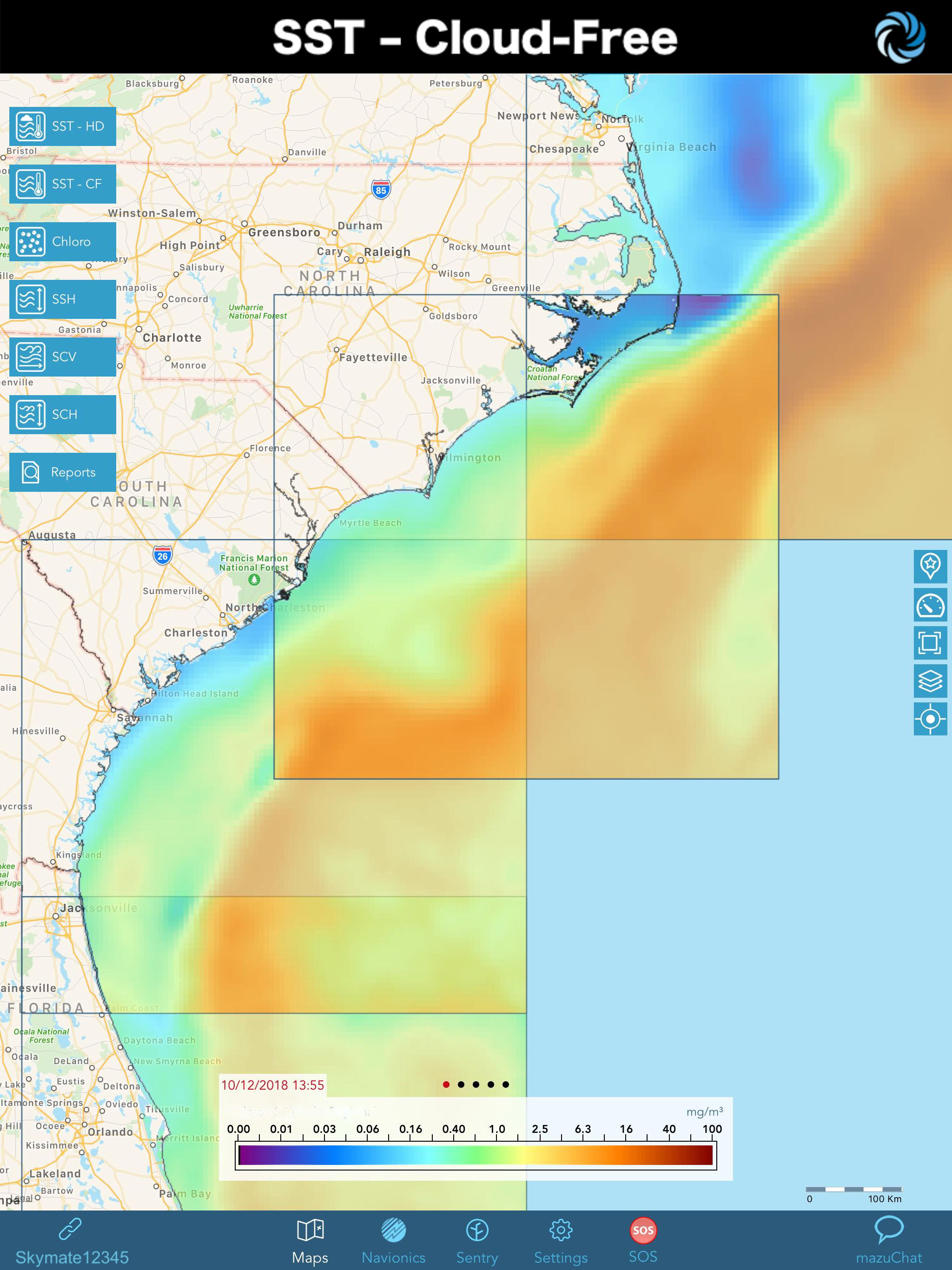Click the color scale legend bar
This screenshot has height=1270, width=952.
[476, 1155]
